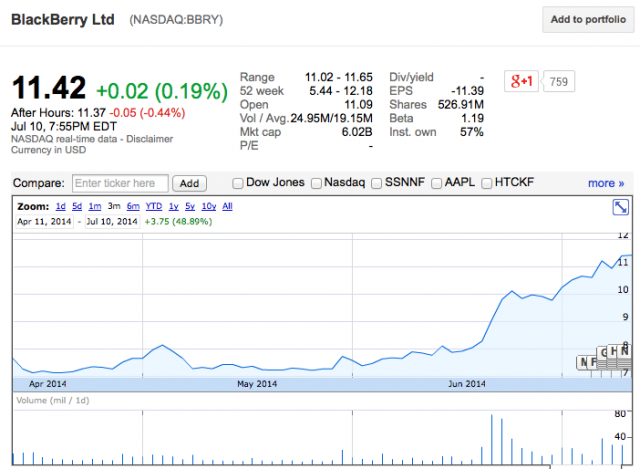This screenshot has height=469, width=640.
Task: Click the Beta value 1.19
Action: click(x=472, y=118)
